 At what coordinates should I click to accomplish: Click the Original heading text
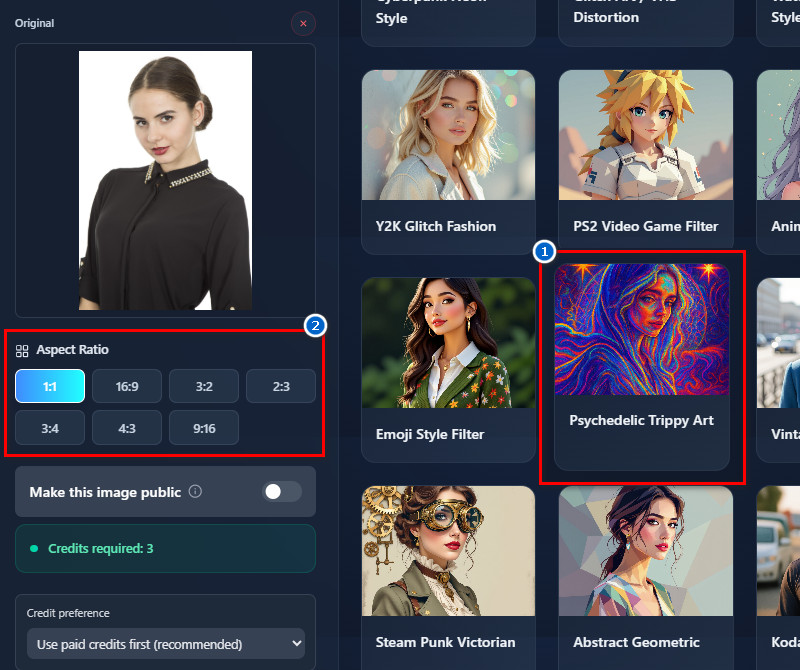click(x=34, y=23)
